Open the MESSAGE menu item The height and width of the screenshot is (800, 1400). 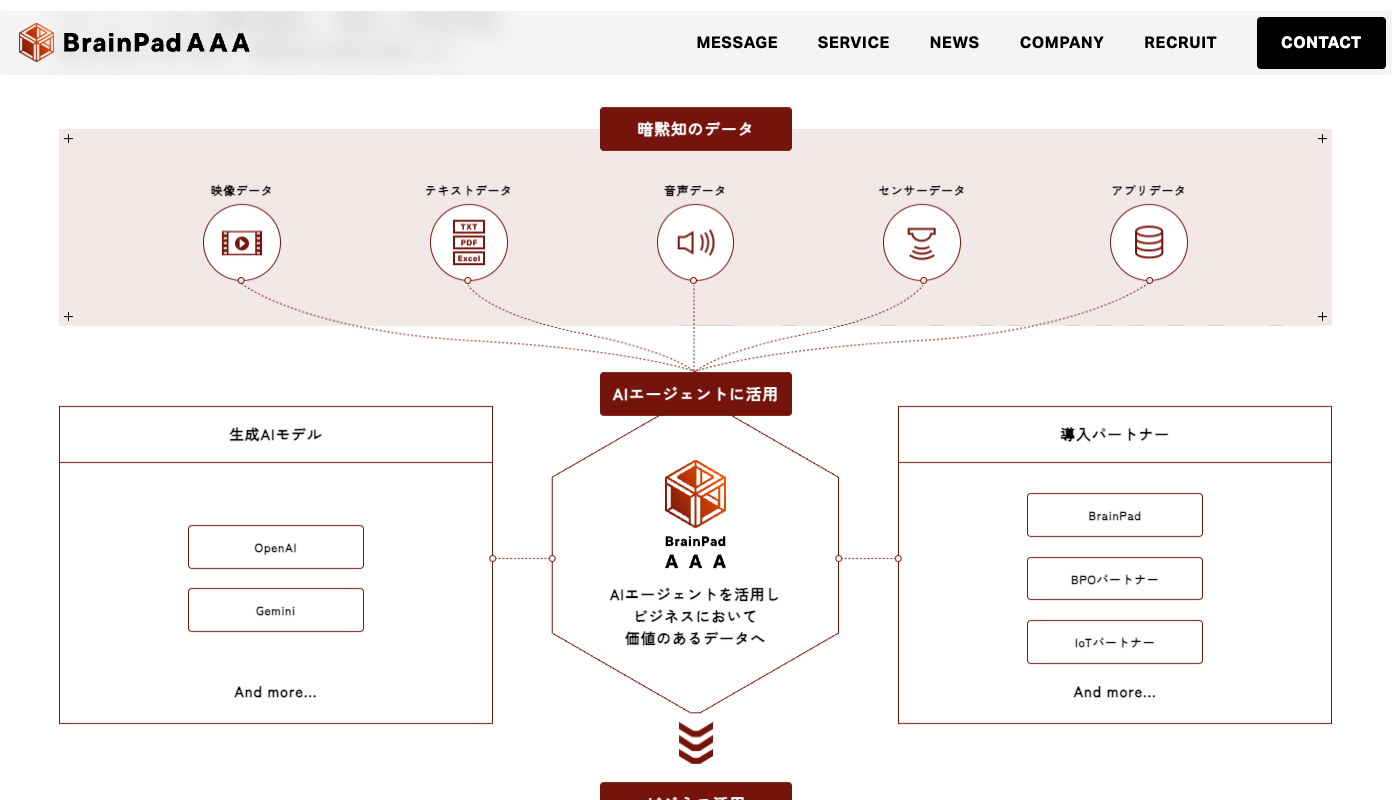[737, 43]
